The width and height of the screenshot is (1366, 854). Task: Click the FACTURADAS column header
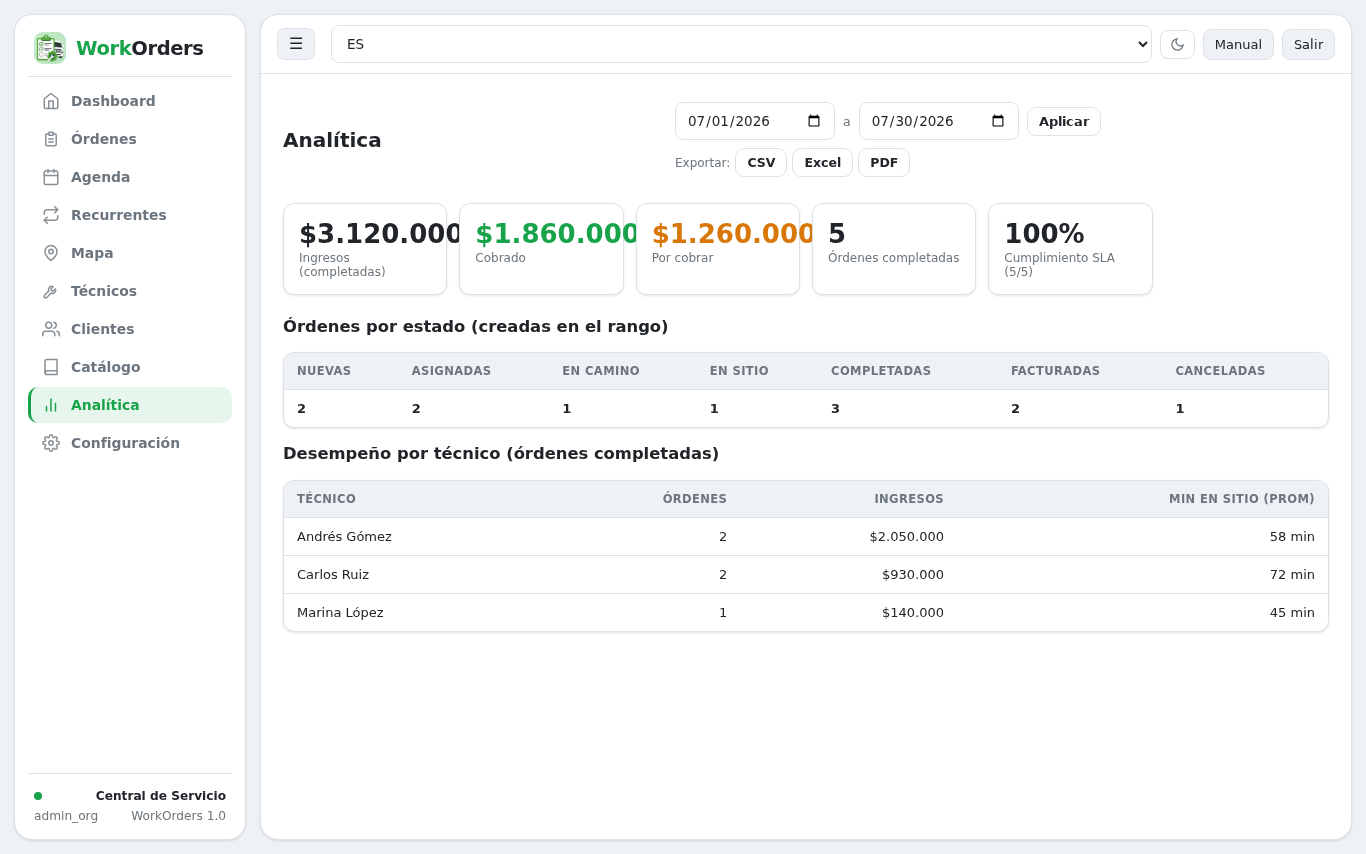coord(1055,371)
